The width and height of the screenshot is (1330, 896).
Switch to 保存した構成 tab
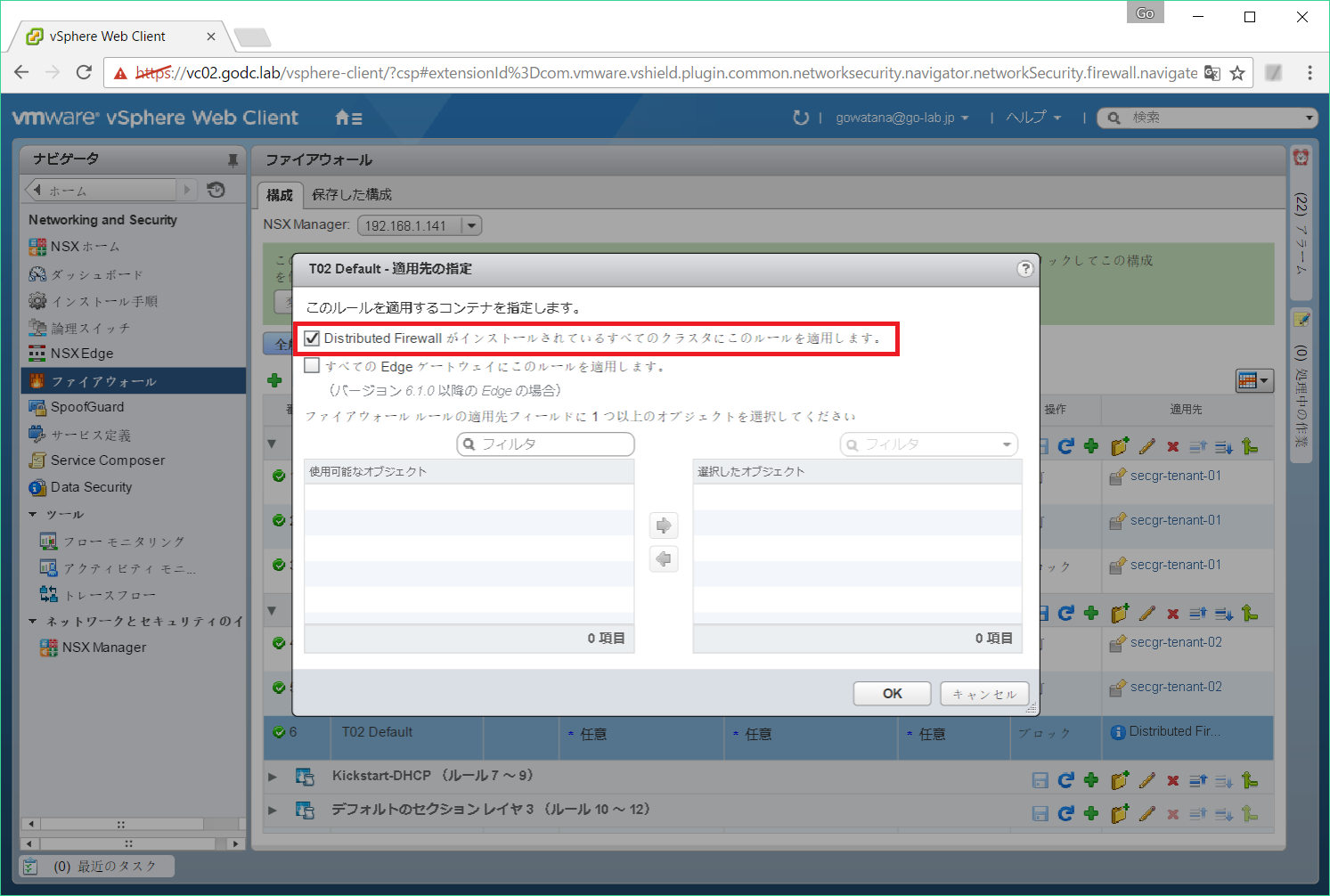pos(352,194)
